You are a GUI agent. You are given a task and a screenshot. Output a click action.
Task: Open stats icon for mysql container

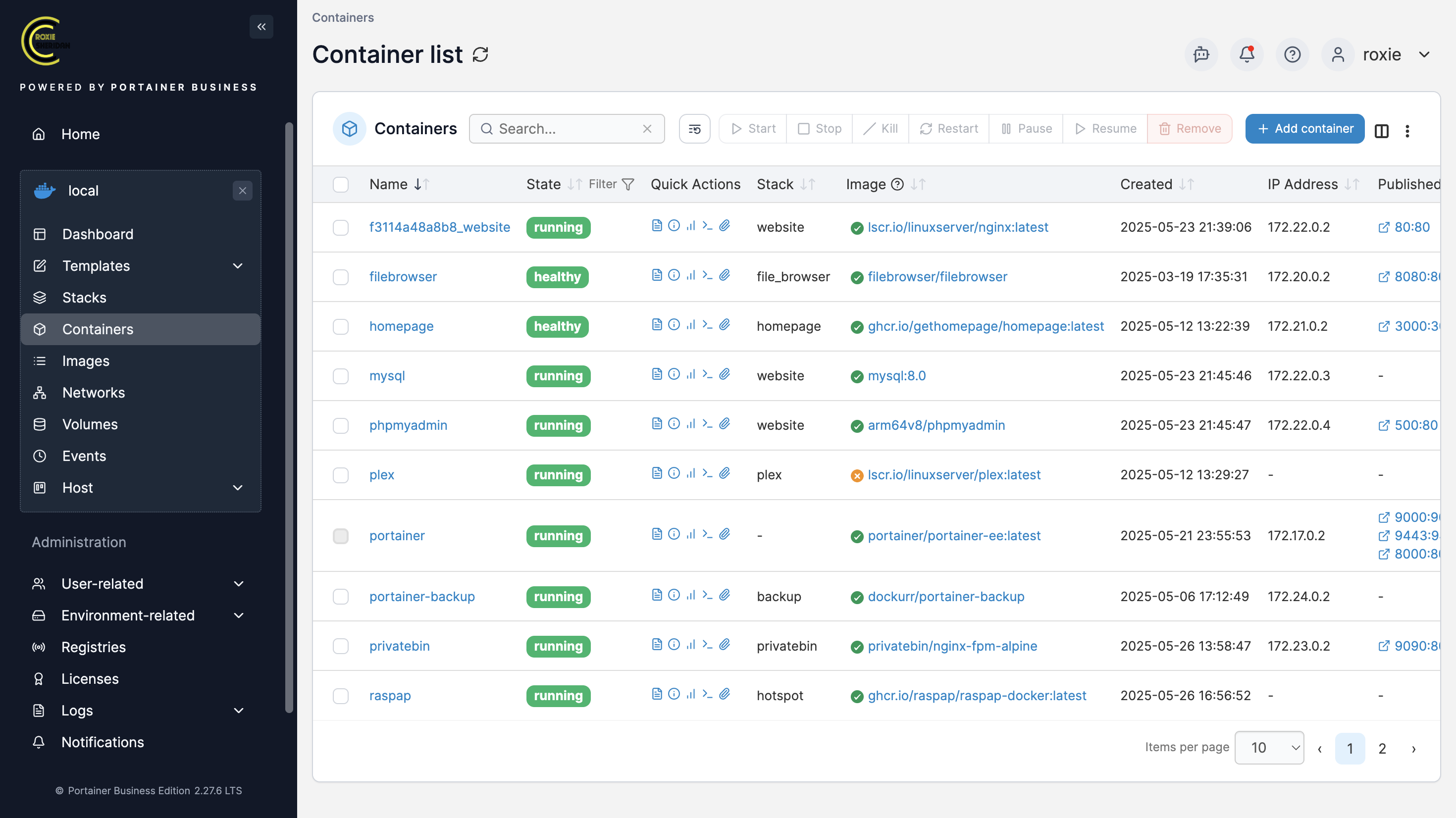coord(691,374)
